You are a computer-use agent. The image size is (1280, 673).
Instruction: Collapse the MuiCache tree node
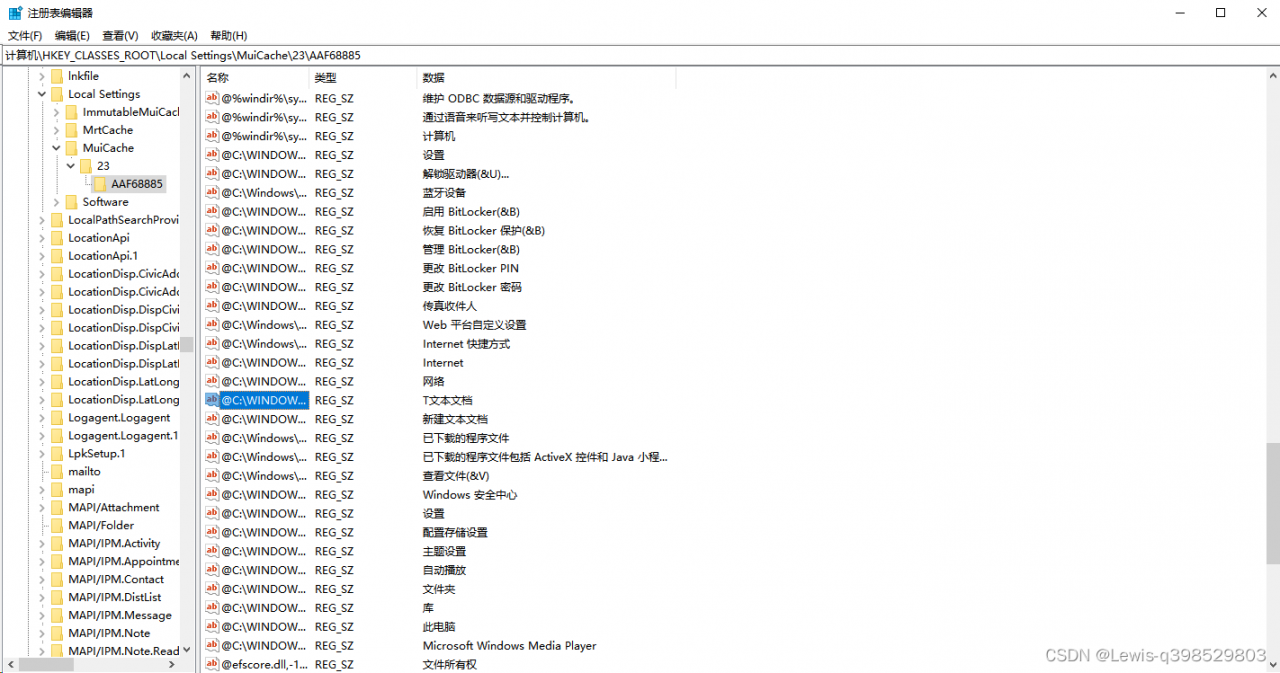pyautogui.click(x=57, y=148)
